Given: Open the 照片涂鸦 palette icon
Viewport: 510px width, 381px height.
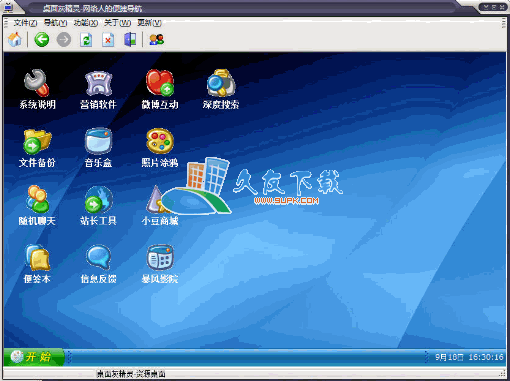Looking at the screenshot, I should pyautogui.click(x=160, y=141).
